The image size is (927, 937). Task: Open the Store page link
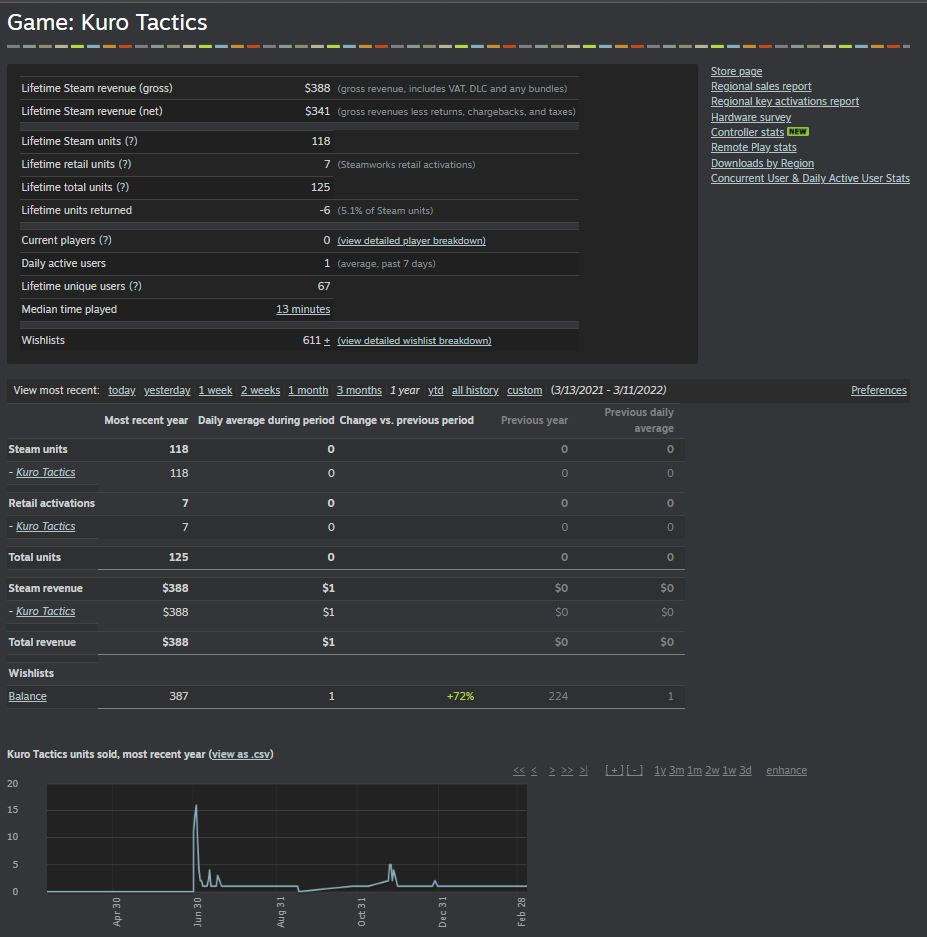click(x=736, y=71)
